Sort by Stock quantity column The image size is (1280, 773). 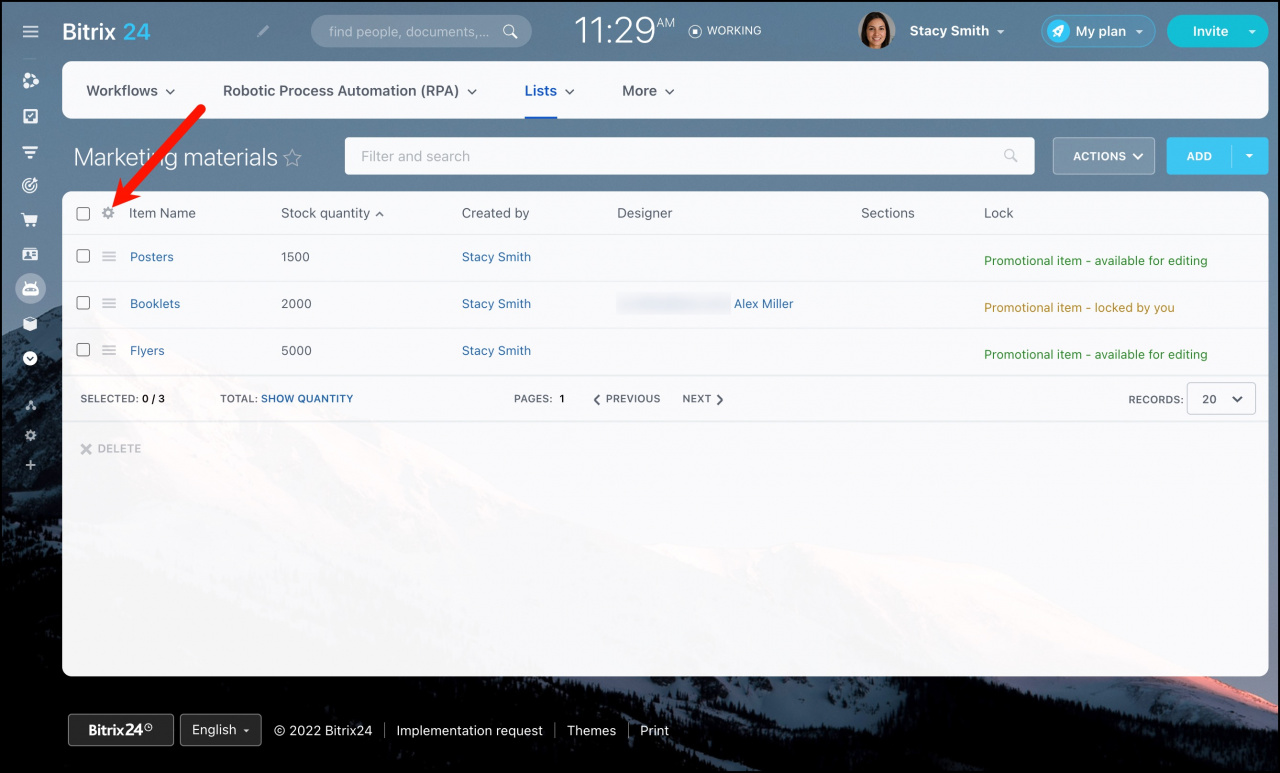point(332,213)
